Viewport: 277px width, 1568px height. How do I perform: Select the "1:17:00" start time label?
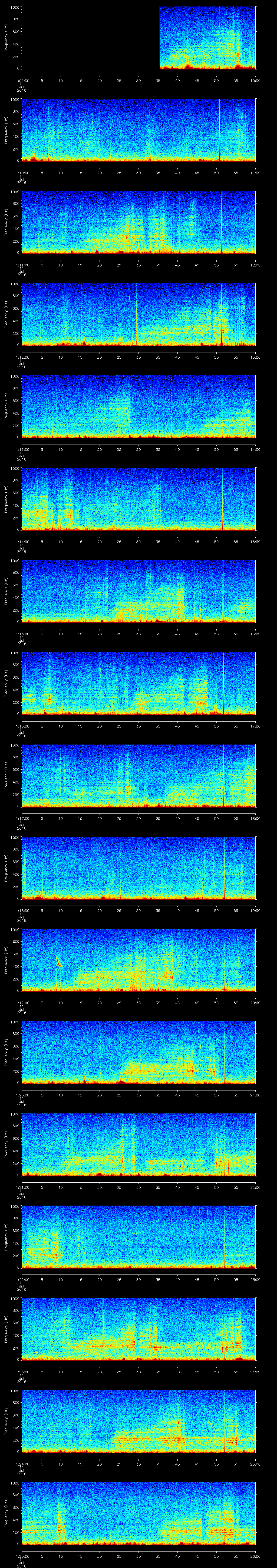click(x=22, y=818)
